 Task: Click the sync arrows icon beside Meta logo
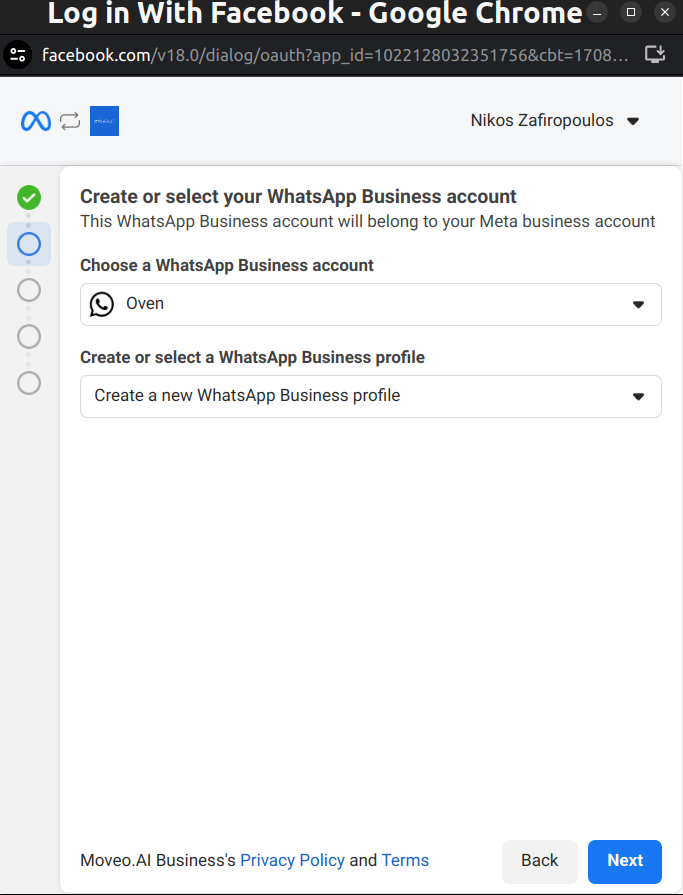[x=70, y=121]
